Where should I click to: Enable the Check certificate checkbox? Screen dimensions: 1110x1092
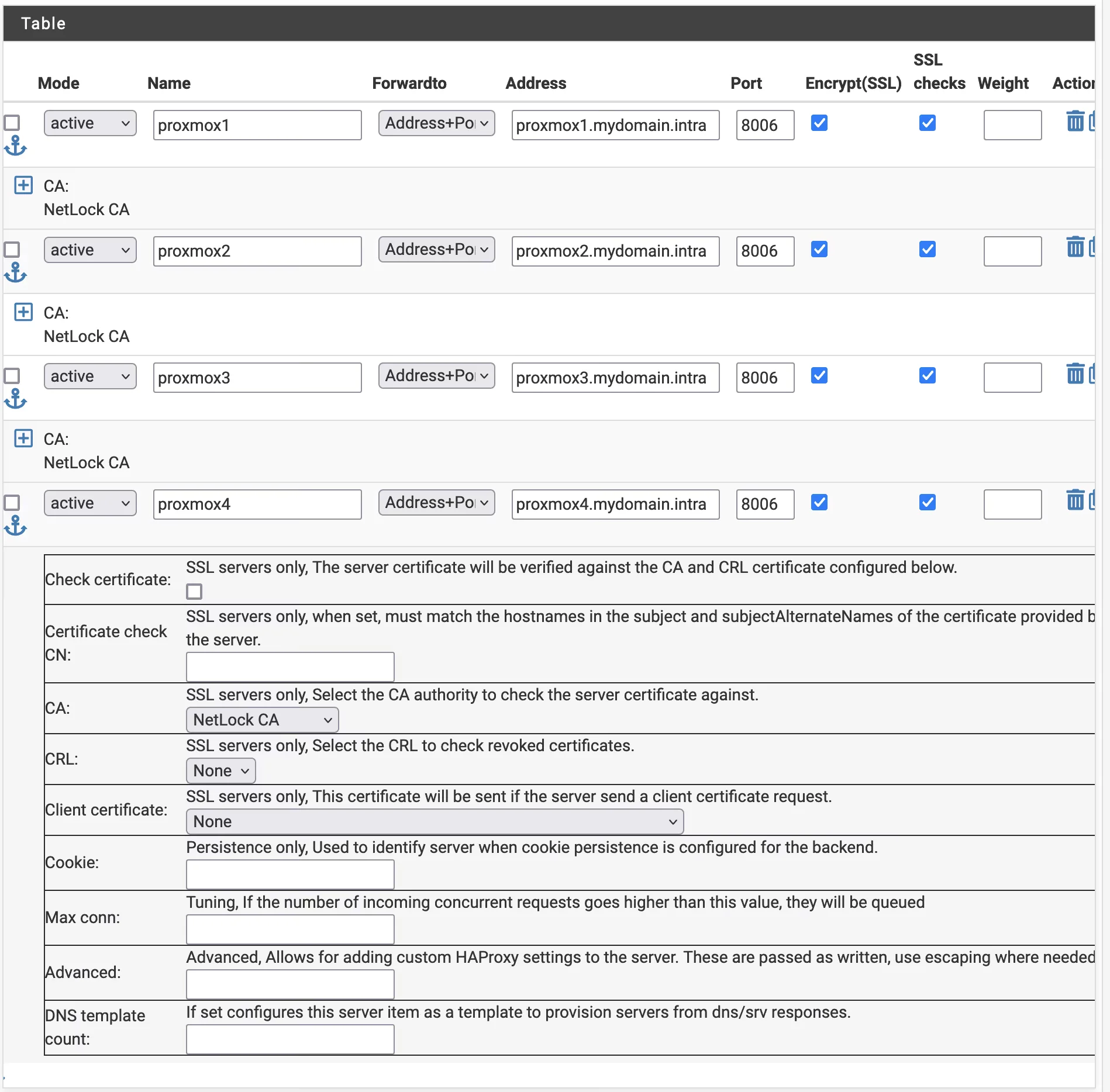(x=194, y=592)
